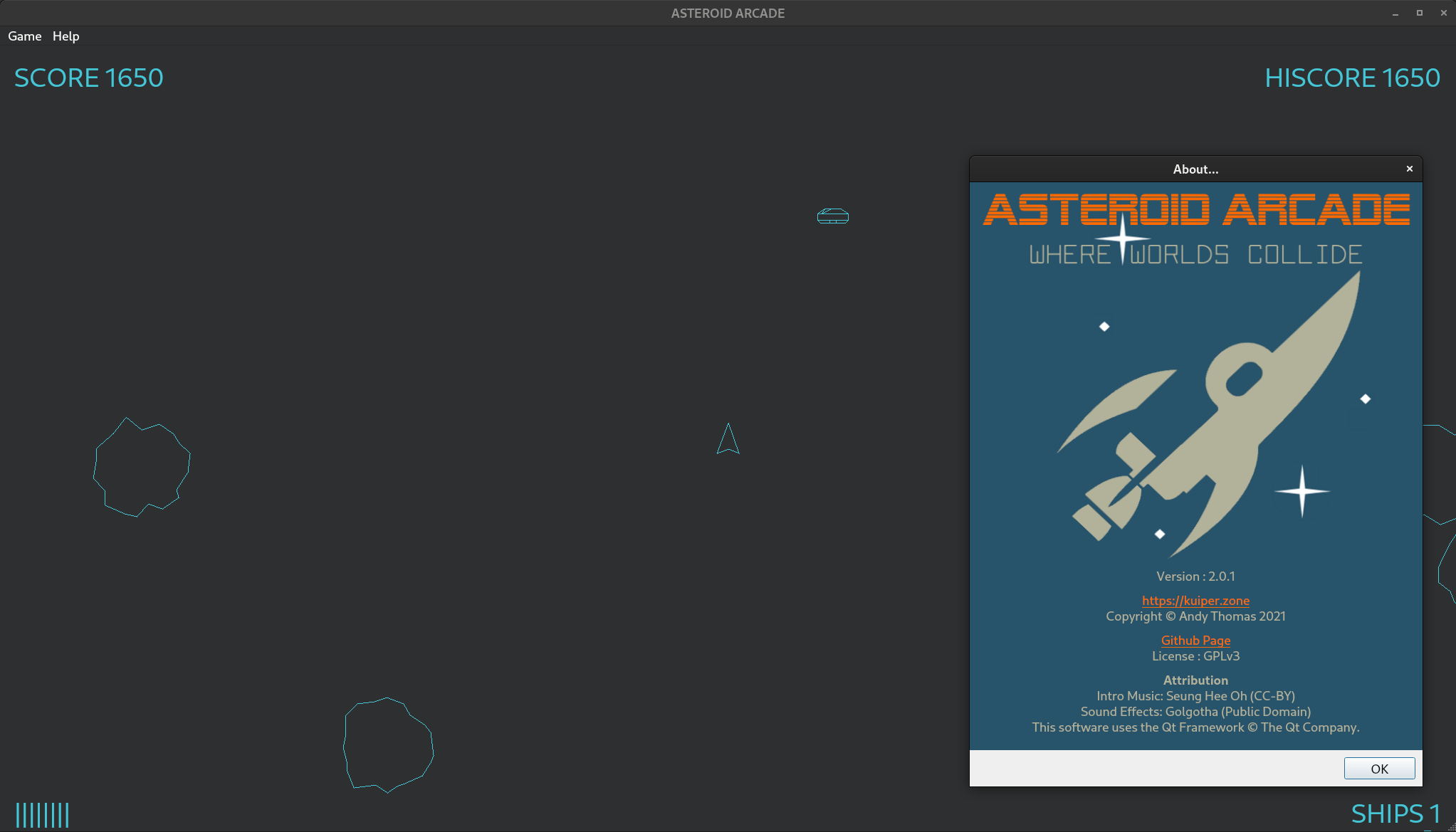Viewport: 1456px width, 832px height.
Task: Click the HISCORE 1650 display
Action: [1352, 78]
